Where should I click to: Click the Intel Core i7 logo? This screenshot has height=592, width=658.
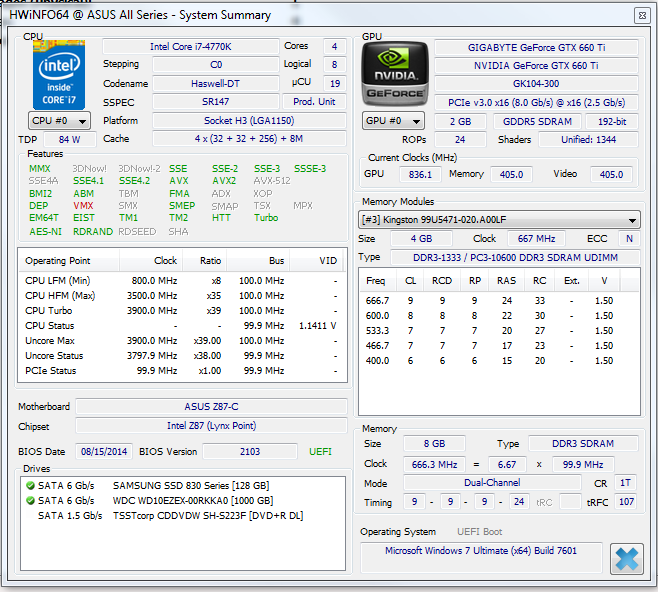point(59,75)
